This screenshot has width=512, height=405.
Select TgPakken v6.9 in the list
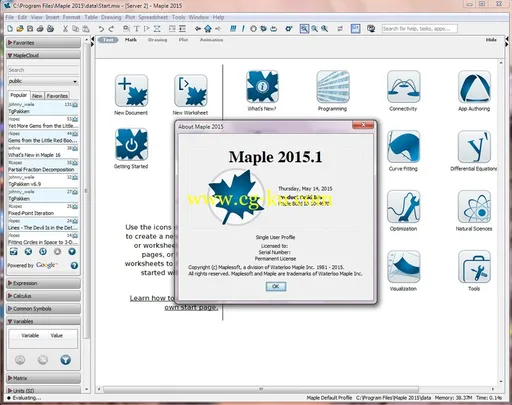pyautogui.click(x=43, y=181)
